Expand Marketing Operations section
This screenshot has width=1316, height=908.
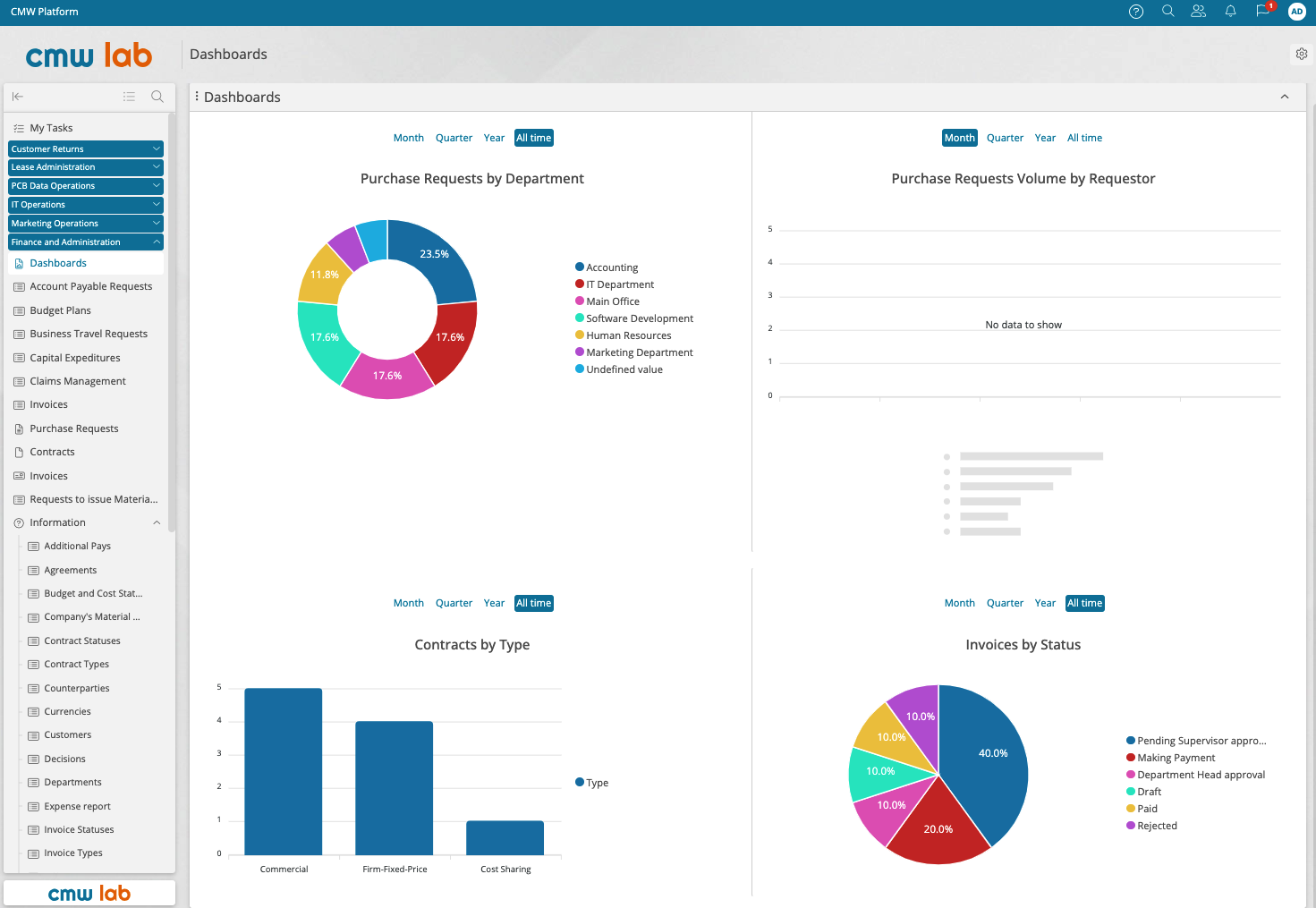(x=86, y=224)
